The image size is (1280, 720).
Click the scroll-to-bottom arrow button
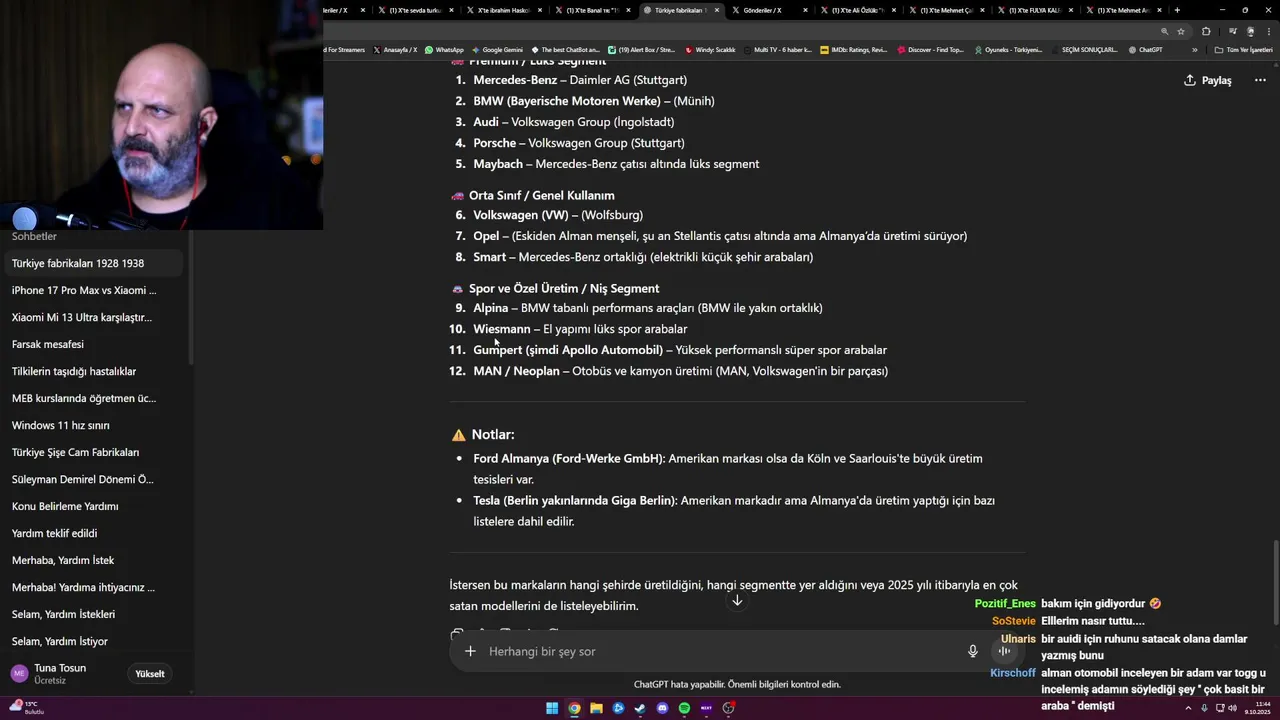(737, 600)
